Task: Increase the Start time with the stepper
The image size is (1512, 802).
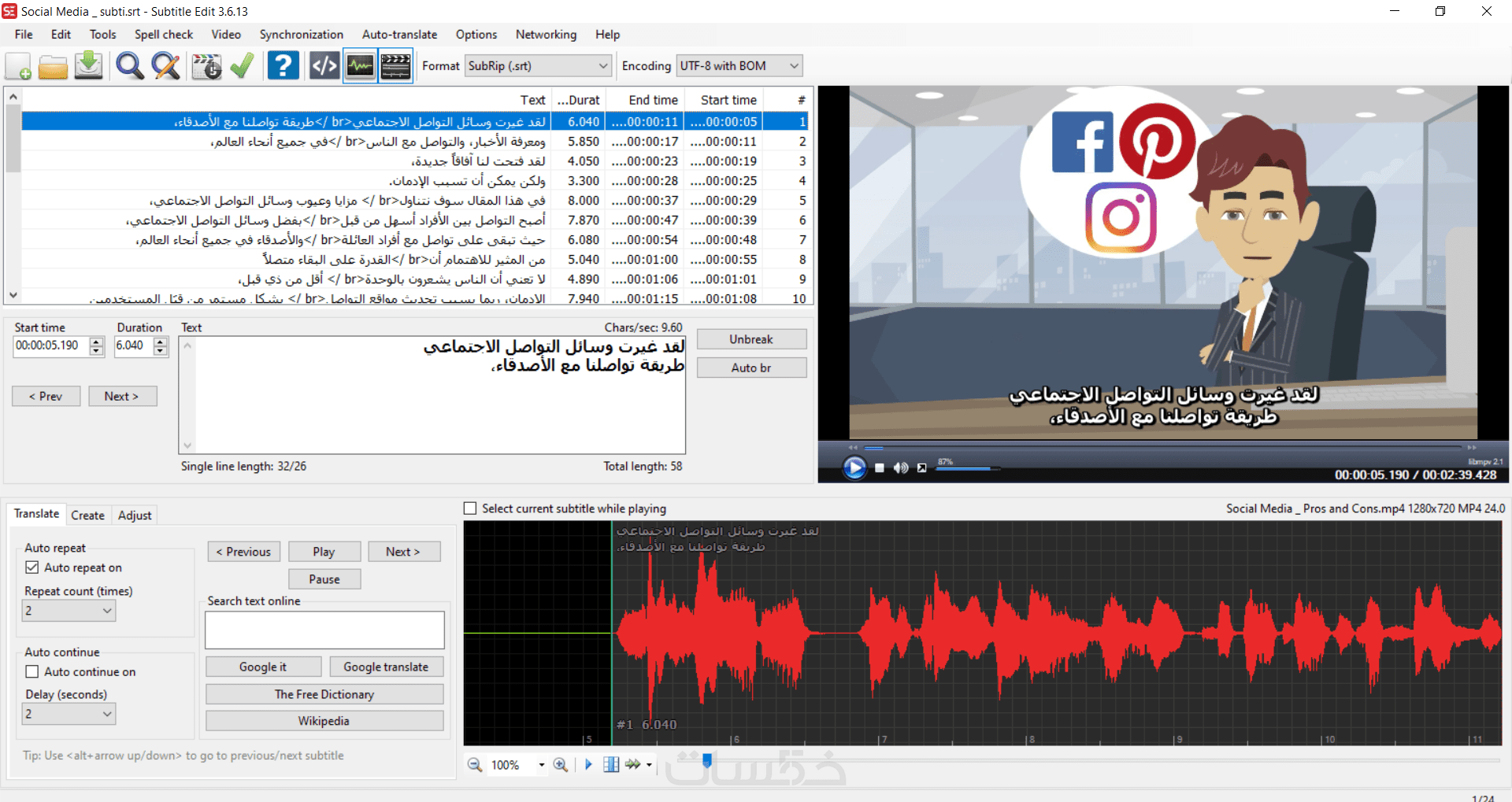Action: click(x=97, y=342)
